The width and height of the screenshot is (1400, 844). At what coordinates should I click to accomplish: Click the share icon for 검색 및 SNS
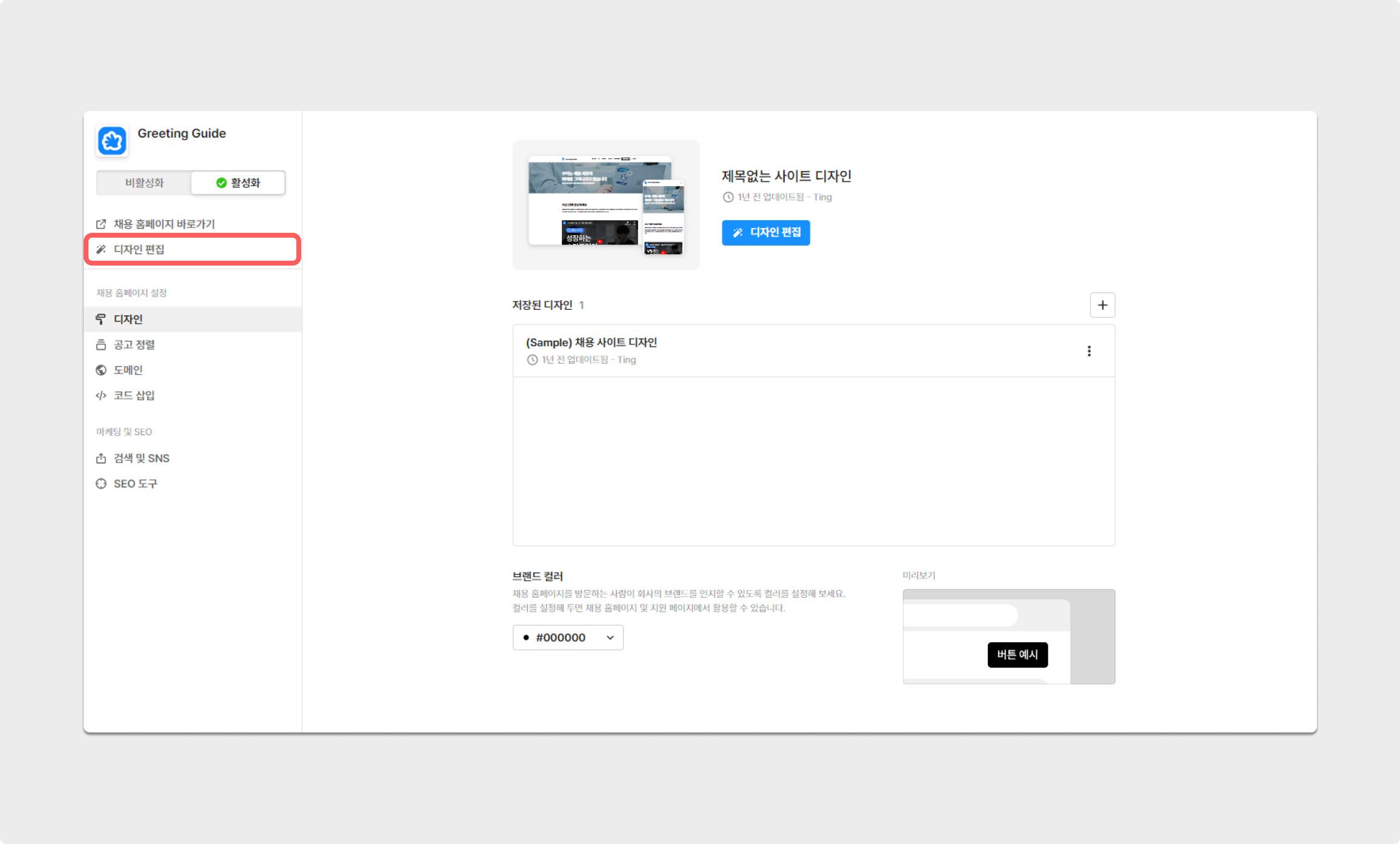101,458
